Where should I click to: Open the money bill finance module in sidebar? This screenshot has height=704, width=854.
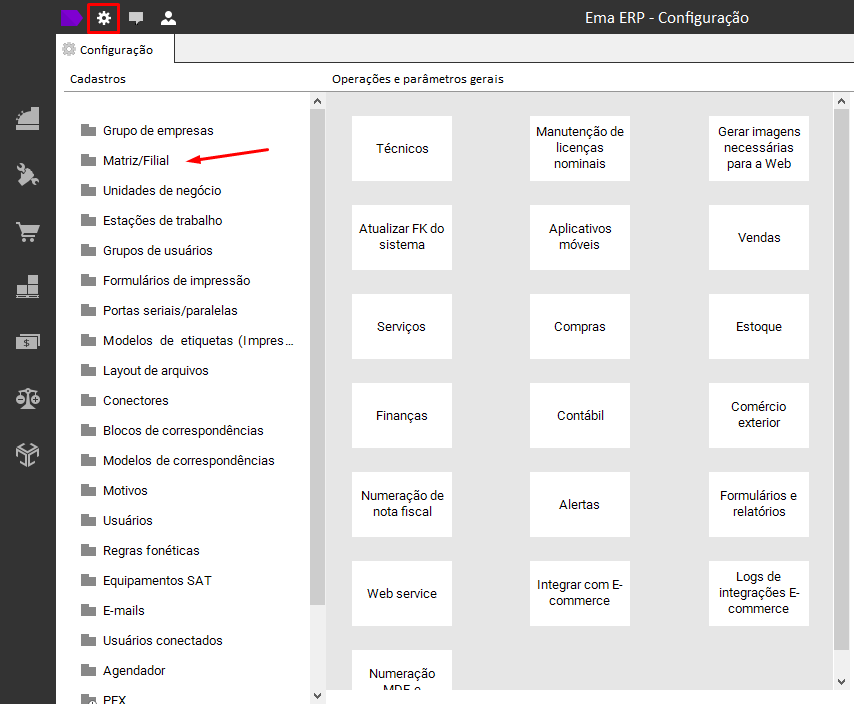(27, 342)
